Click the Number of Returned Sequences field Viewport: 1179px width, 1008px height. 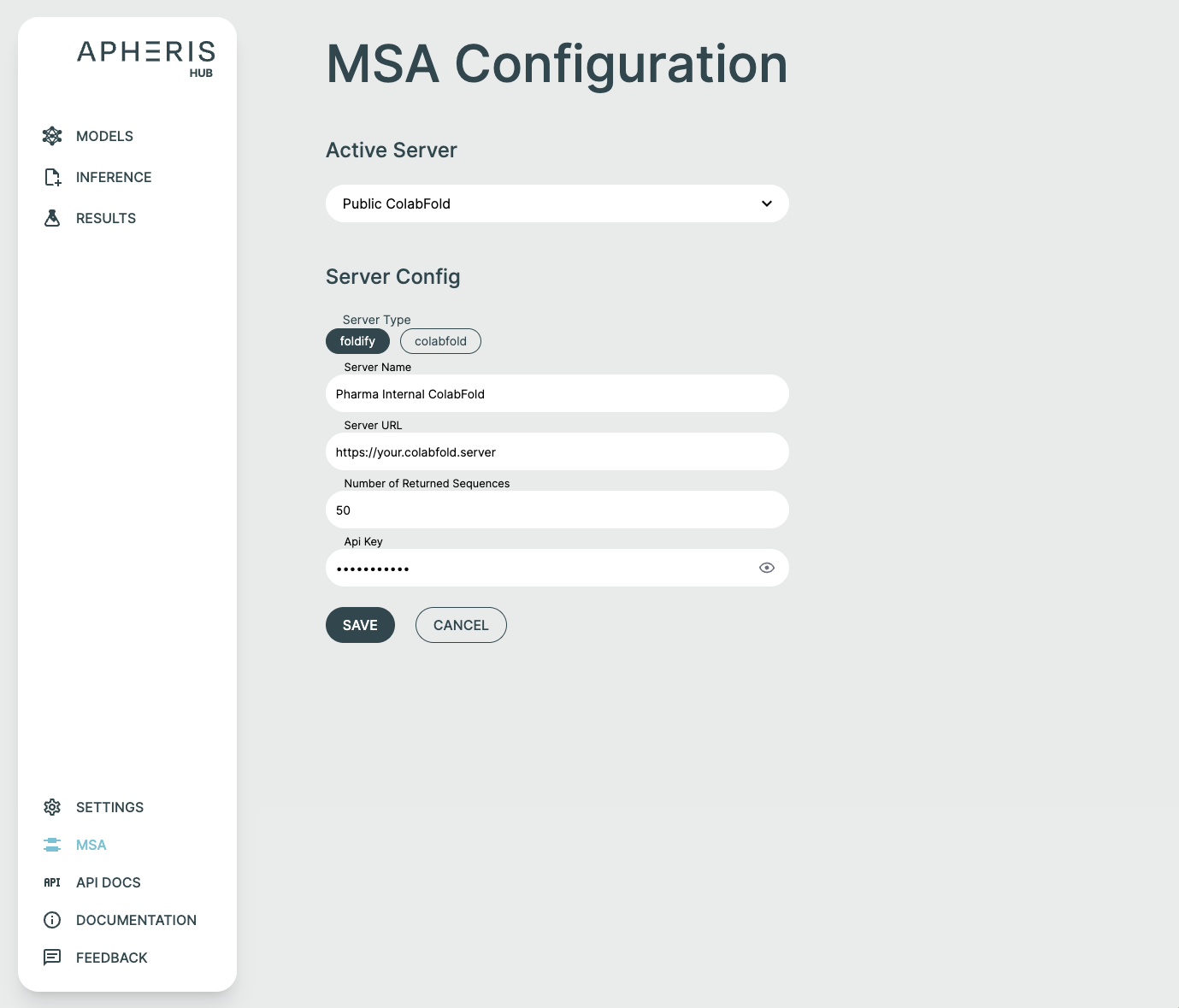pyautogui.click(x=557, y=509)
